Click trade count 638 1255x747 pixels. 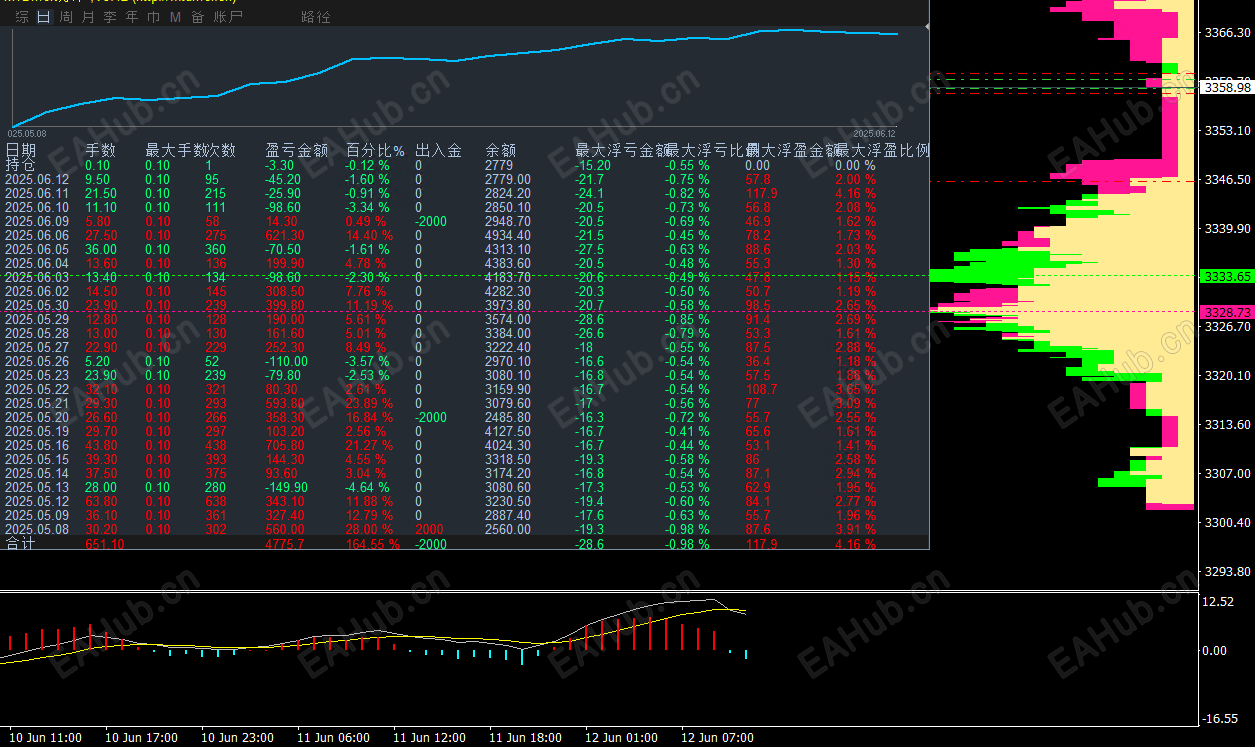(216, 501)
